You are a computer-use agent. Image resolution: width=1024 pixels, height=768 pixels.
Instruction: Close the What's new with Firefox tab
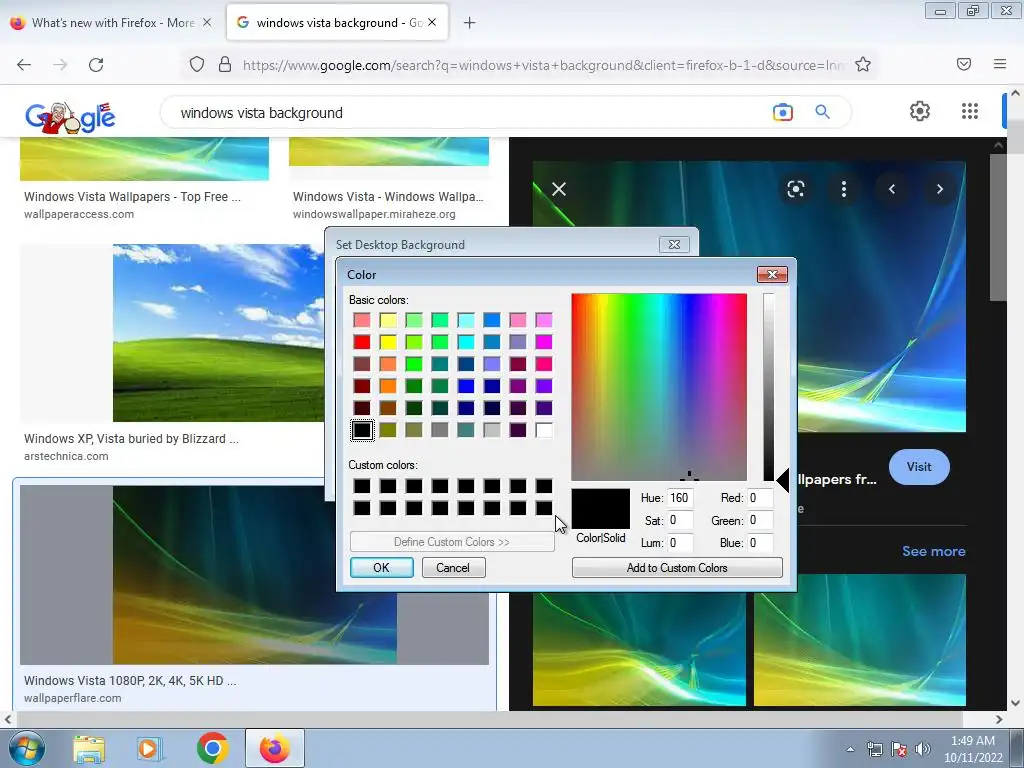click(x=206, y=23)
